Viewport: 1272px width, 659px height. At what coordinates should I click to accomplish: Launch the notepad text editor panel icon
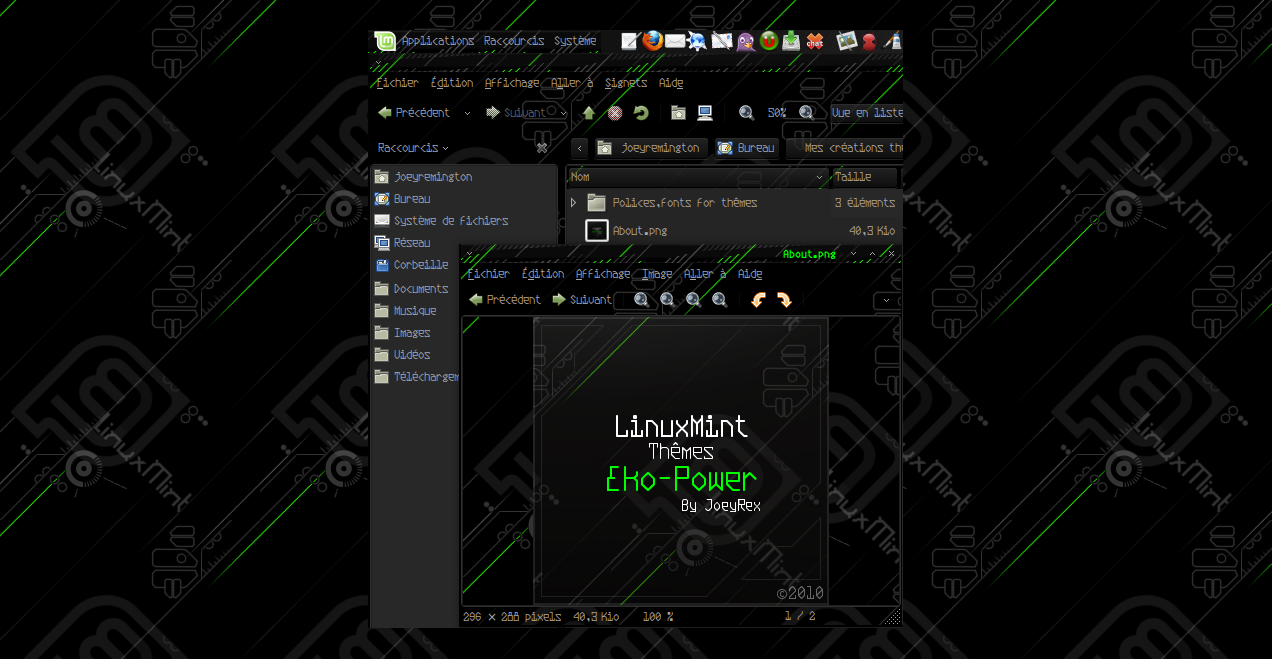tap(629, 41)
